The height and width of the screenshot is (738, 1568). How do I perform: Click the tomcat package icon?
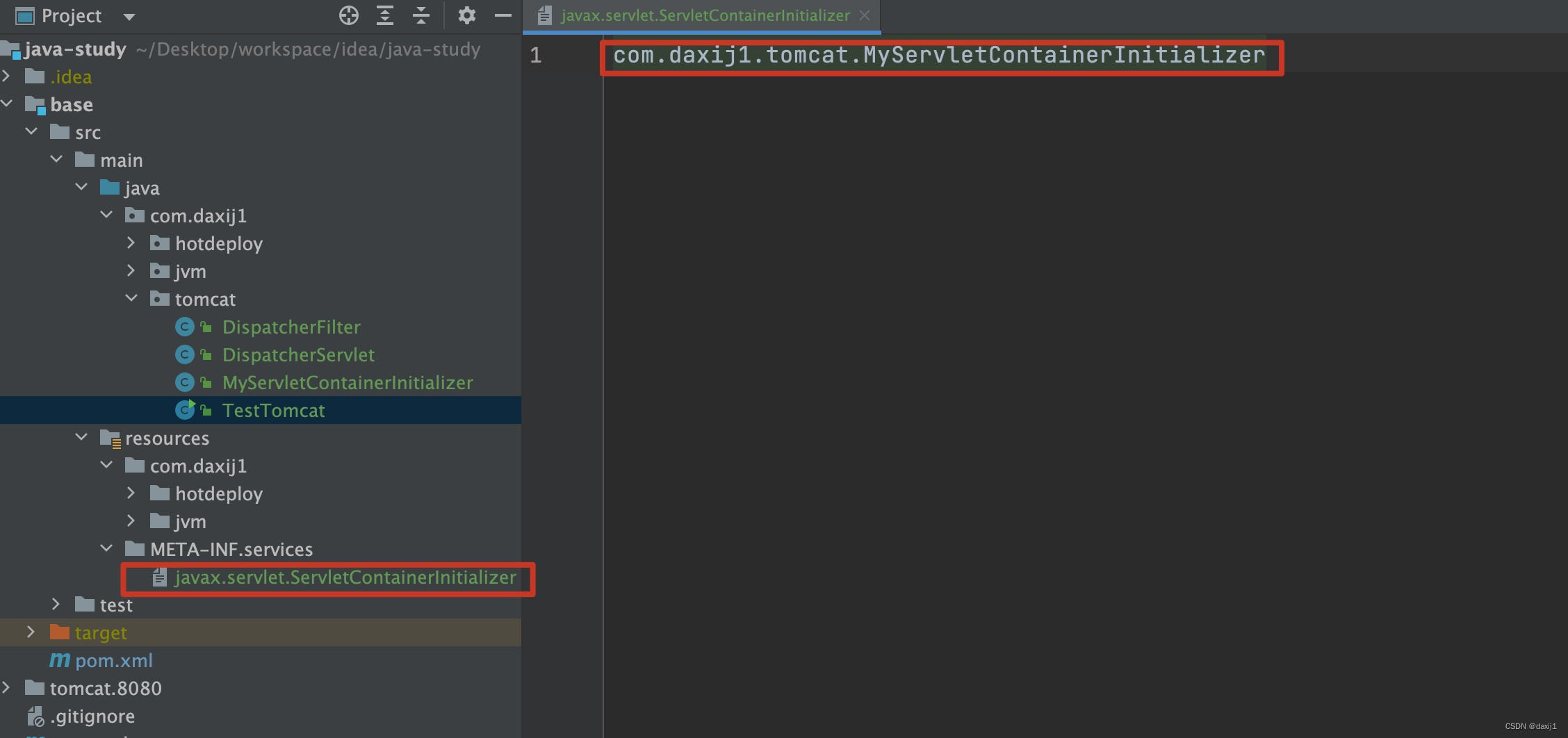coord(160,298)
